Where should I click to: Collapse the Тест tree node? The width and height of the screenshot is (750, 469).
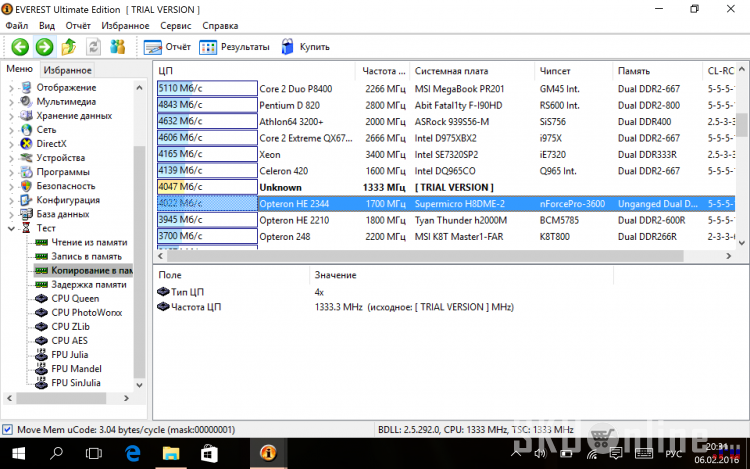(x=11, y=229)
